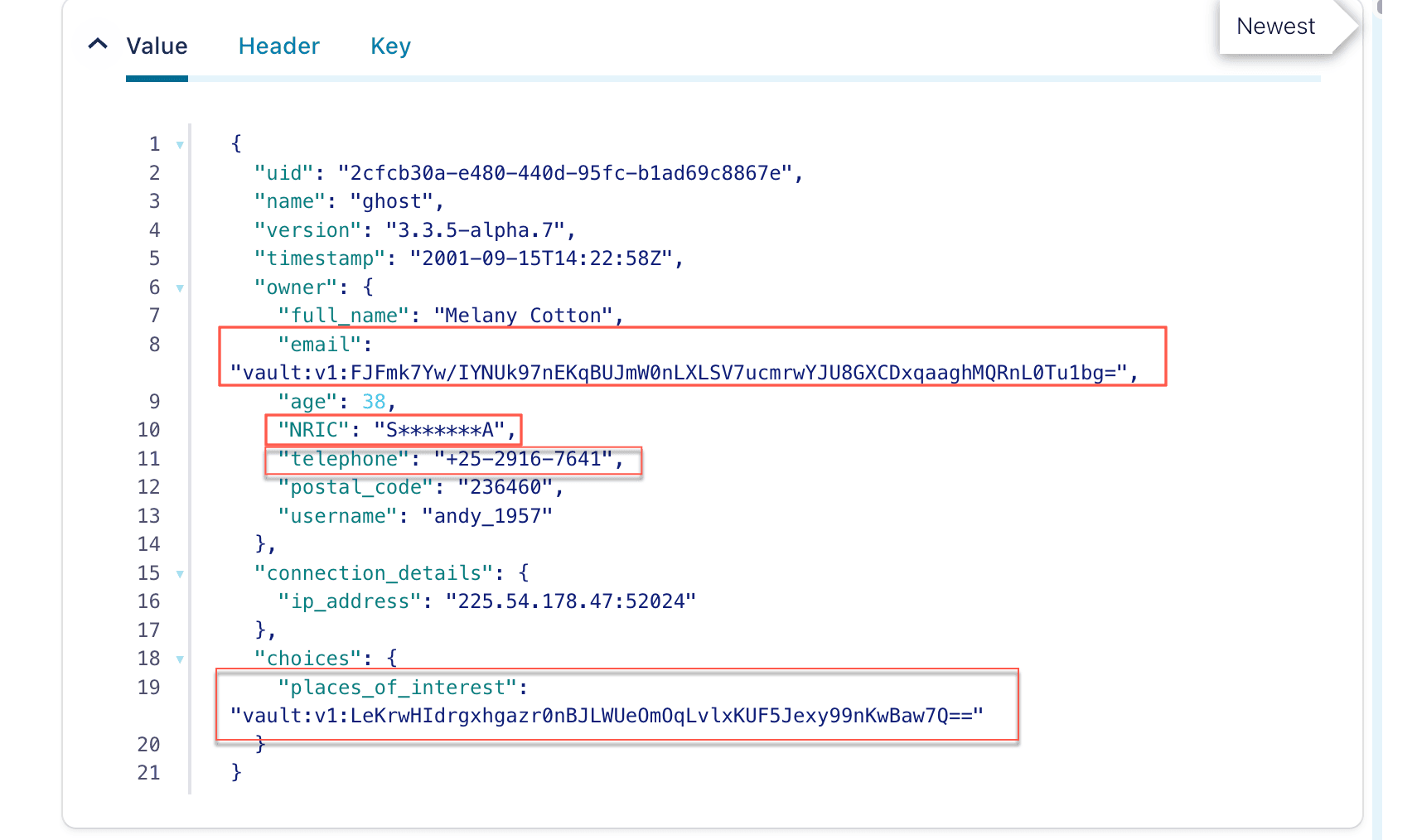Click the postal_code value "236460"

point(505,487)
